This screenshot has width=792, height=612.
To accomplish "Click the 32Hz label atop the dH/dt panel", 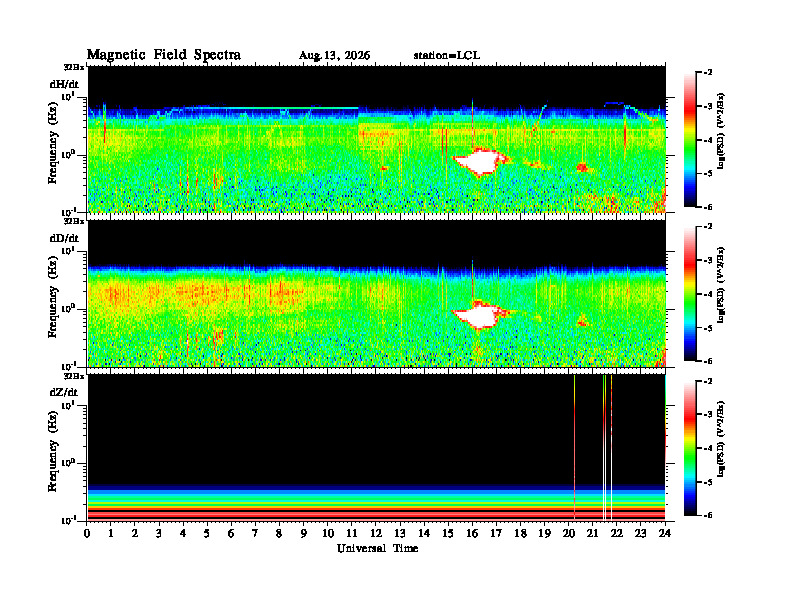I will coord(74,67).
